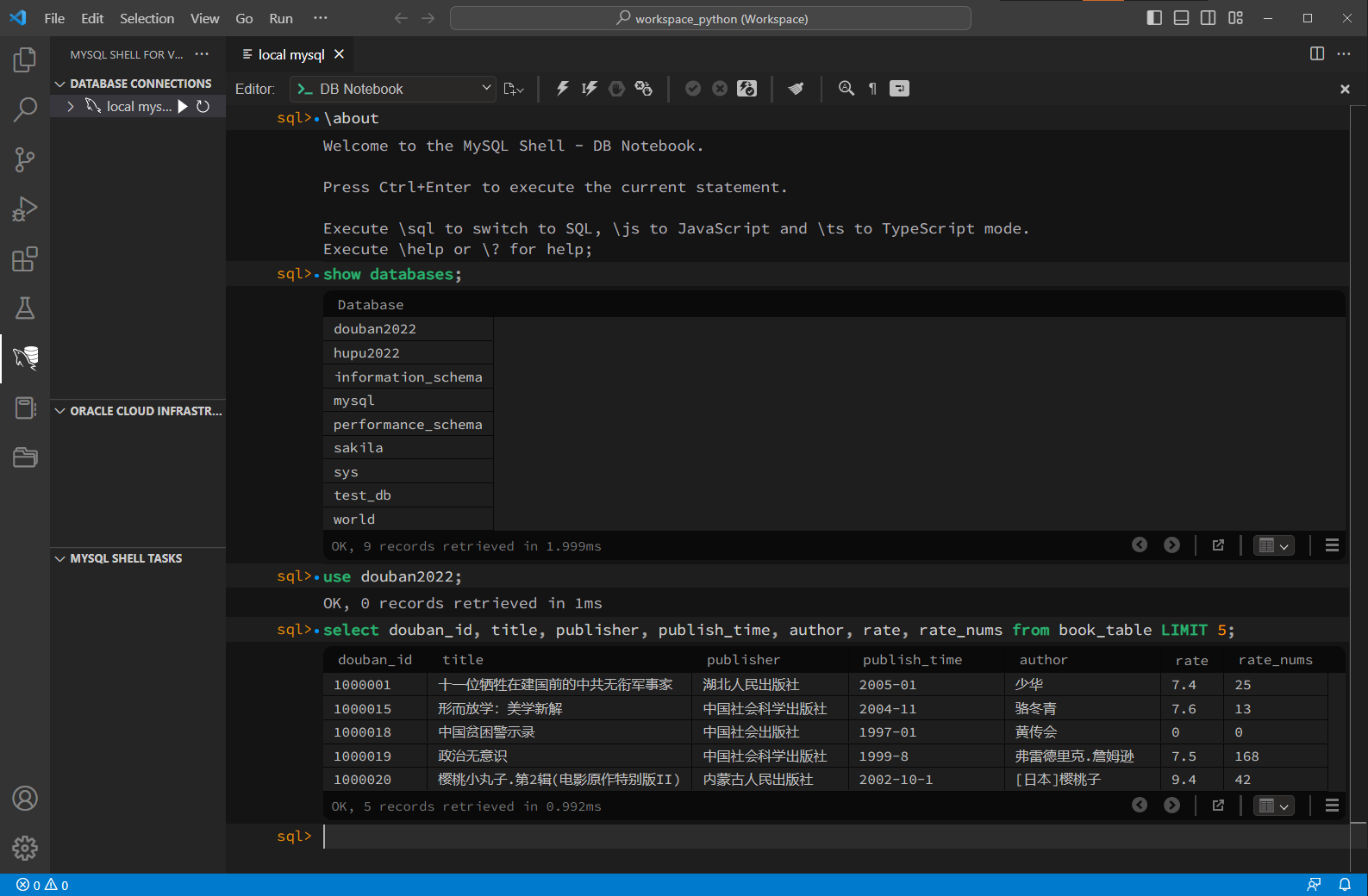Screen dimensions: 1368x896
Task: Open the Go menu
Action: (x=244, y=18)
